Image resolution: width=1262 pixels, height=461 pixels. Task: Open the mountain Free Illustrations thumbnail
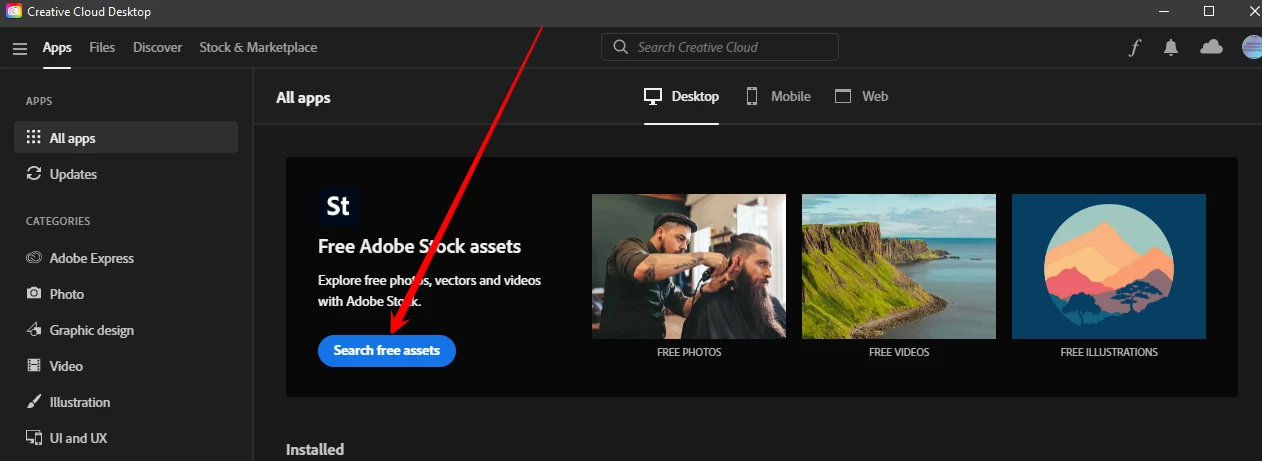(1109, 266)
